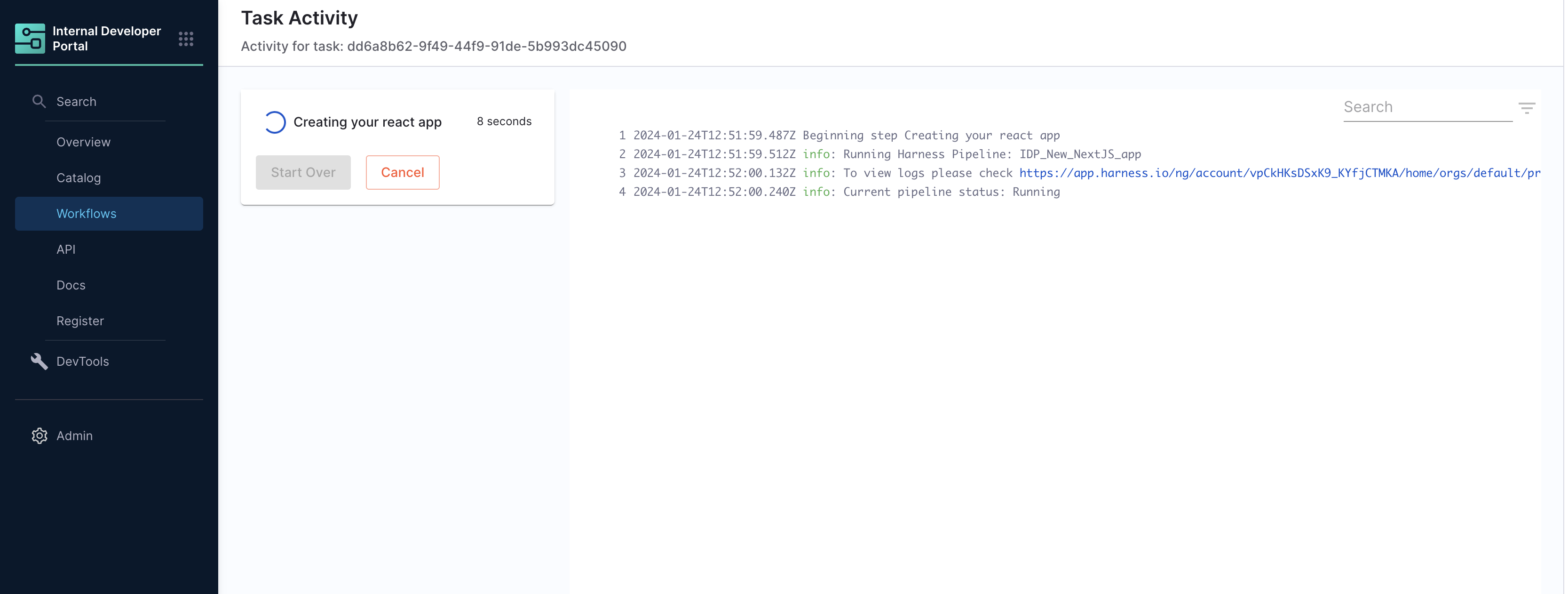Click the loading spinner beside step name

tap(275, 122)
